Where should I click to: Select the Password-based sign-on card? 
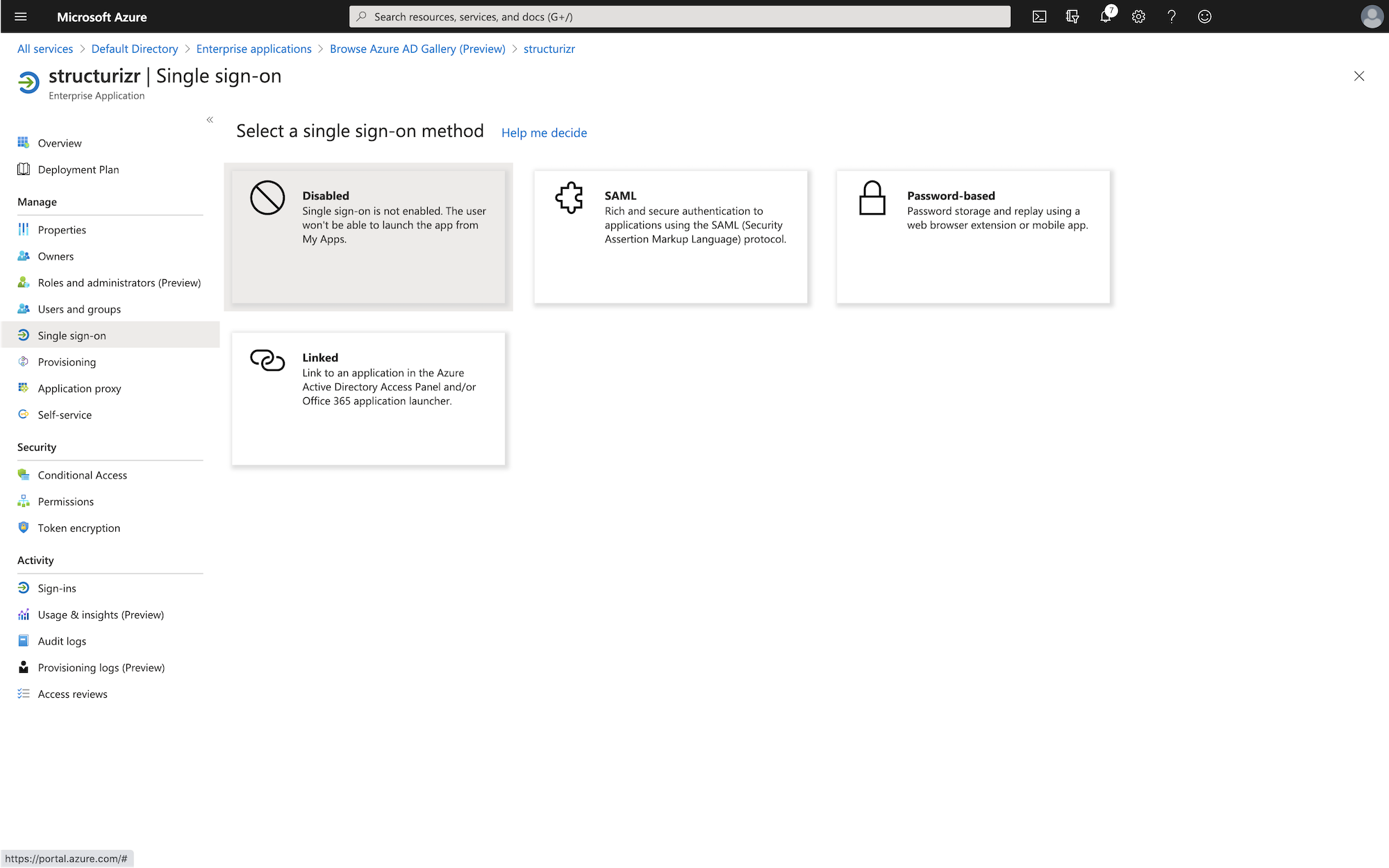click(973, 237)
